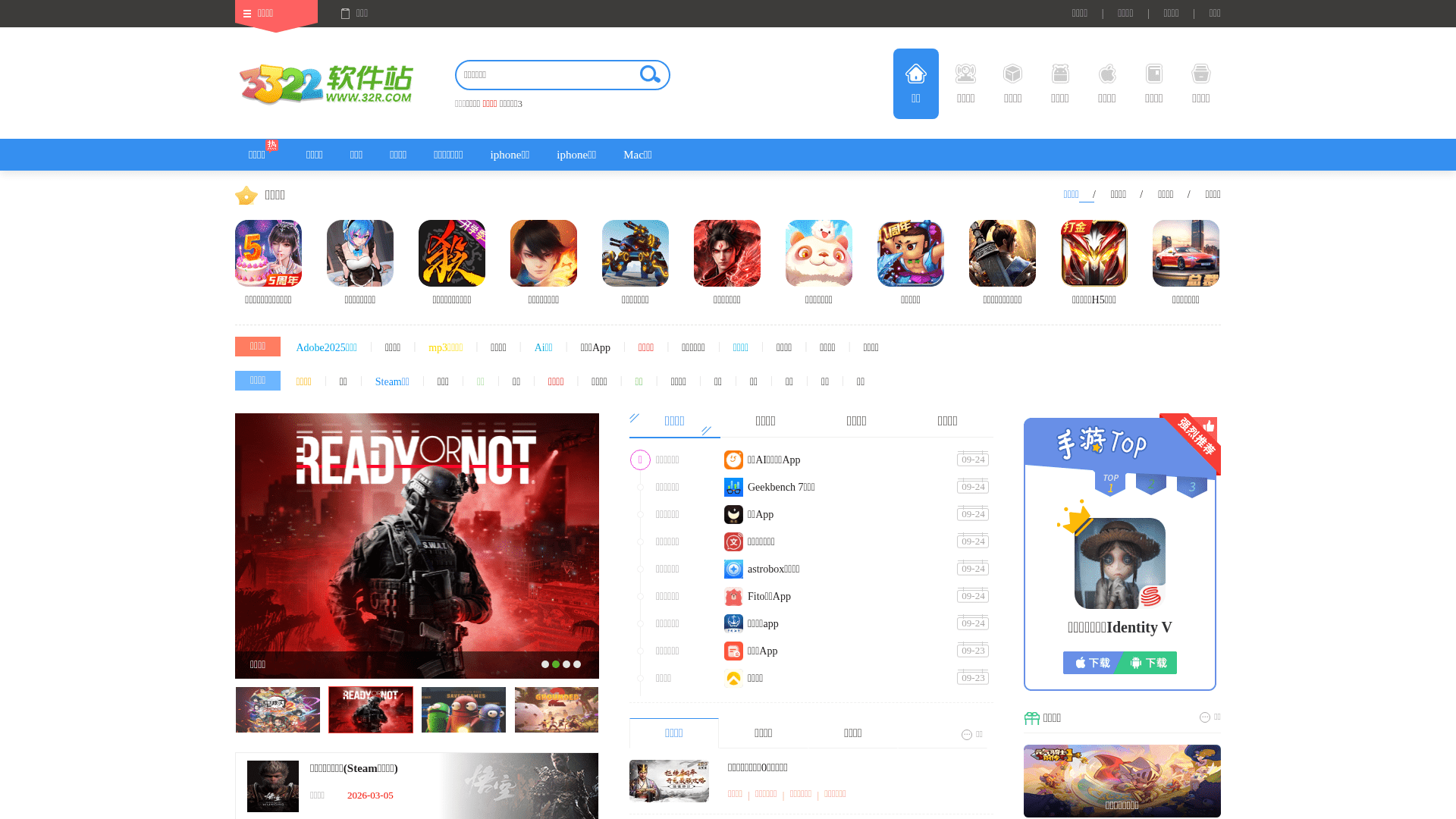Click the 3322 site logo
Viewport: 1456px width, 819px height.
pyautogui.click(x=327, y=83)
